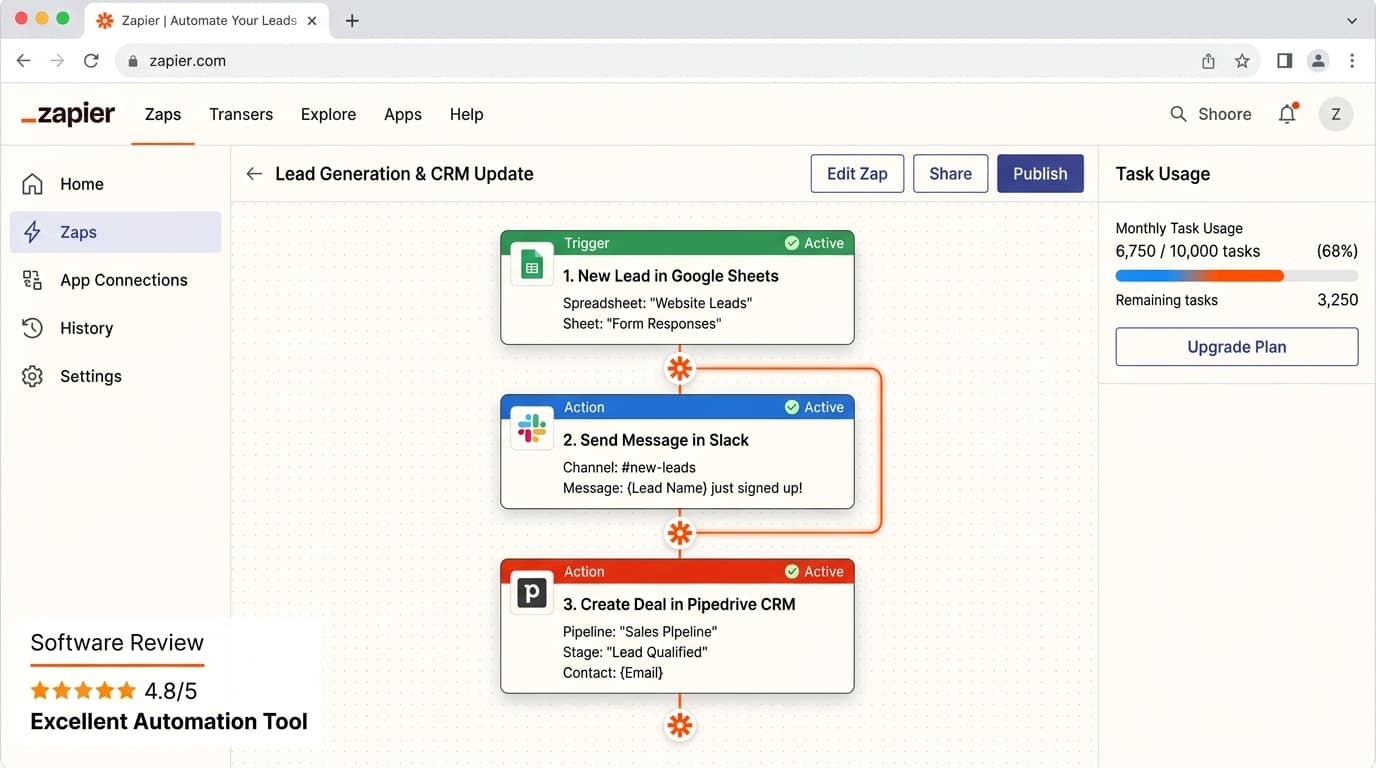The width and height of the screenshot is (1376, 768).
Task: Open the Create Deal in Pipedrive CRM step
Action: coord(677,626)
